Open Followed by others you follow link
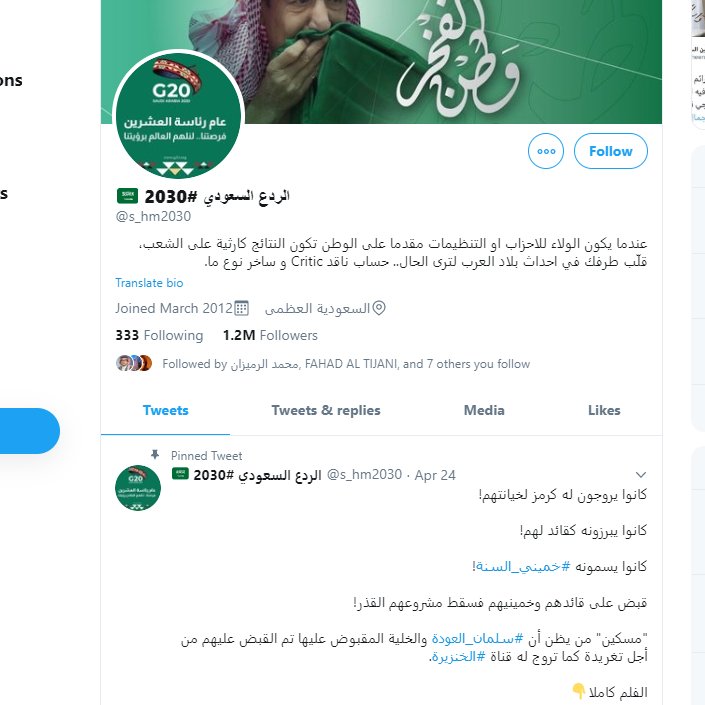This screenshot has height=705, width=705. (x=346, y=364)
